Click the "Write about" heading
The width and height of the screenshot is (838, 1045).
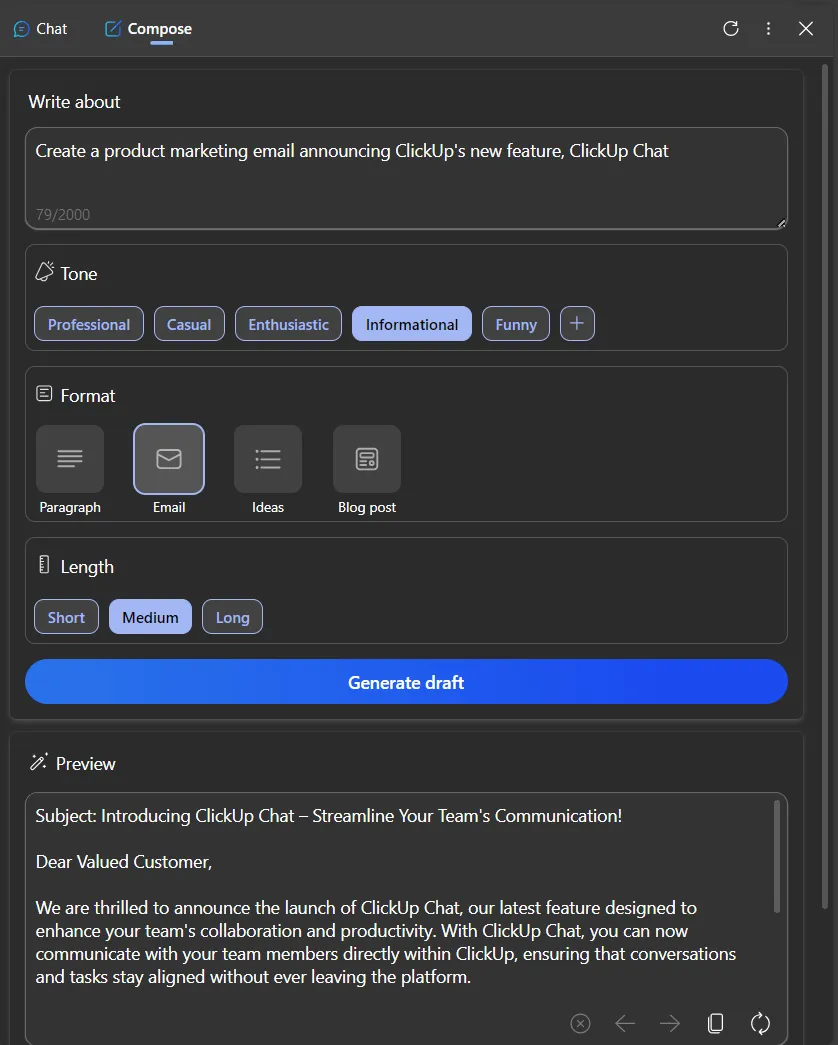click(x=74, y=102)
